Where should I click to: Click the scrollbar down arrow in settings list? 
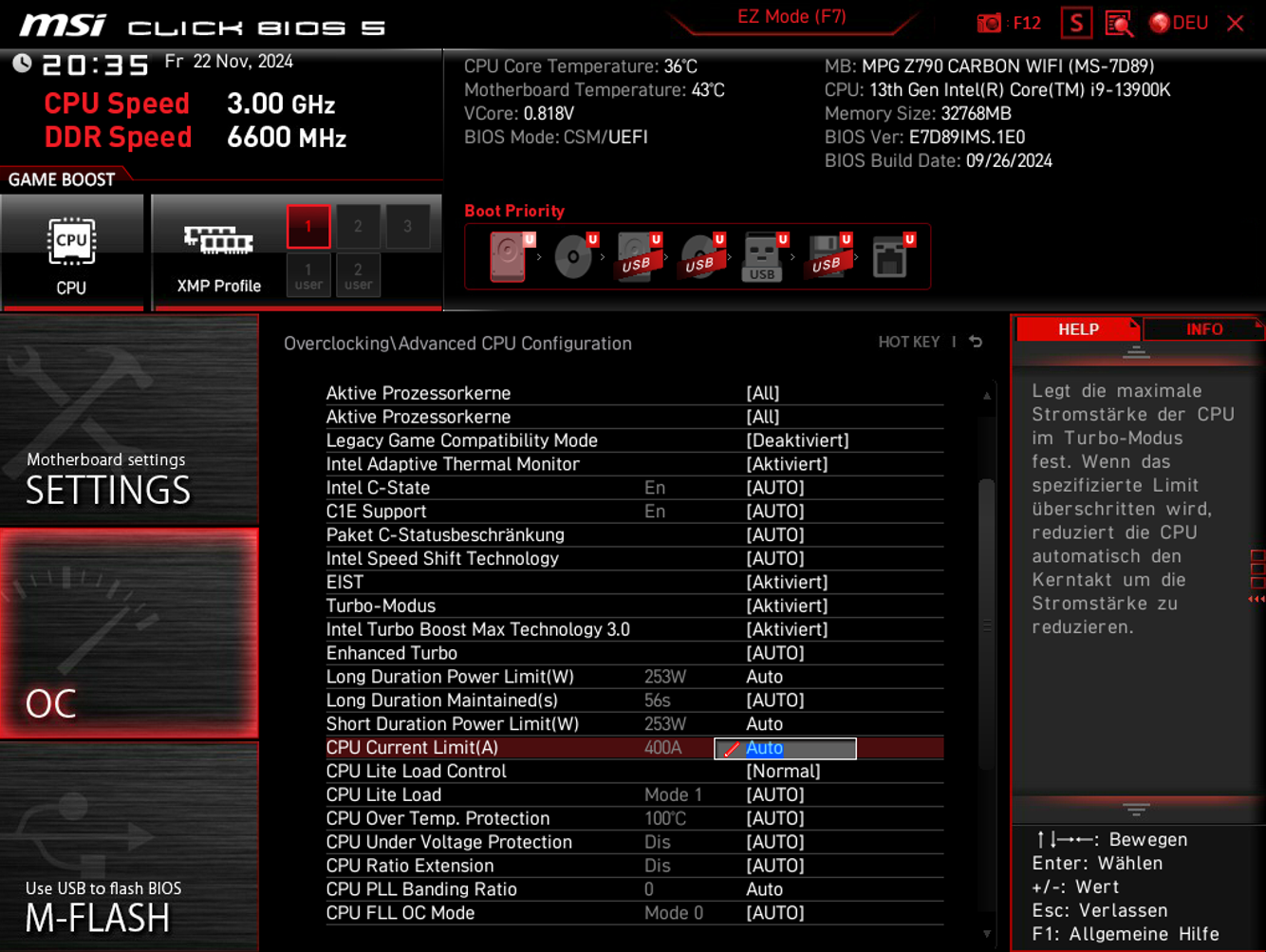point(987,934)
